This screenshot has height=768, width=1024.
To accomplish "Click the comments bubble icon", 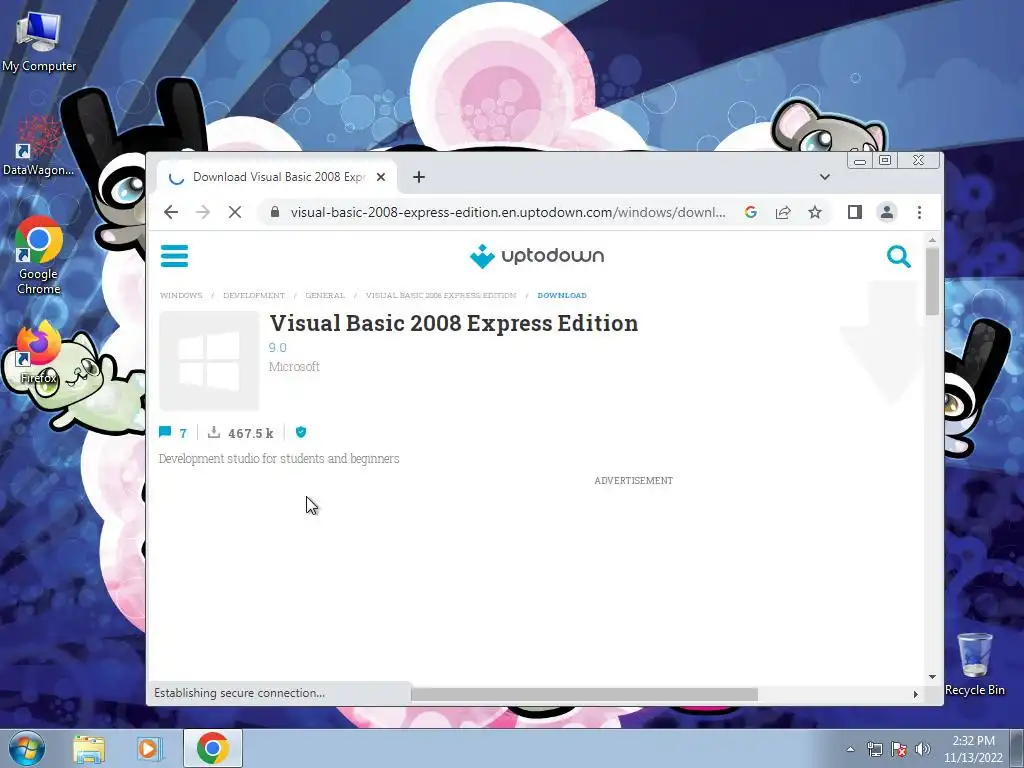I will (x=165, y=432).
